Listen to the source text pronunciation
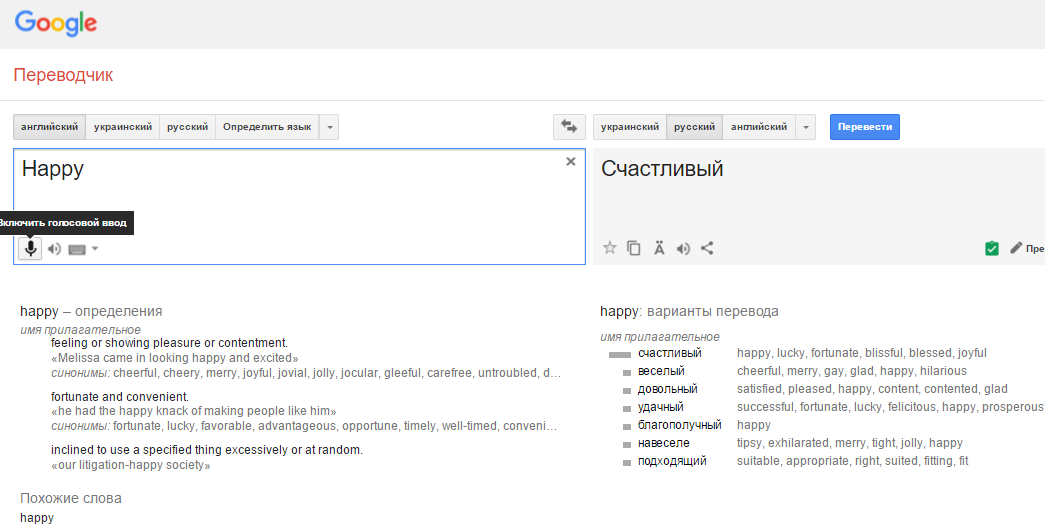This screenshot has height=526, width=1045. 54,249
